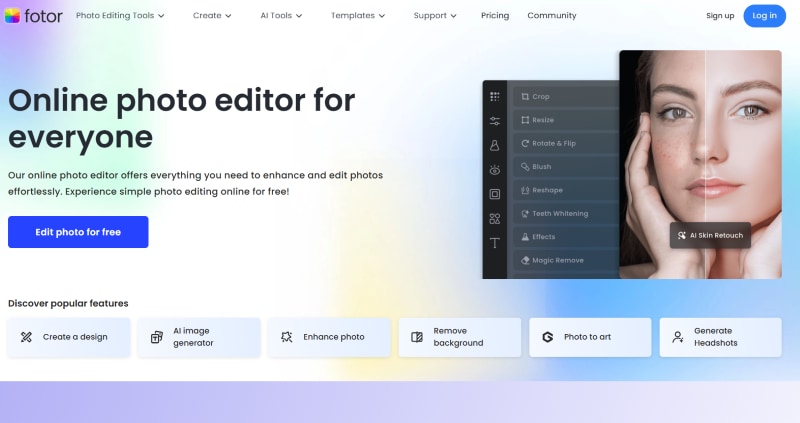Click the Crop tool icon
This screenshot has width=800, height=423.
coord(525,96)
